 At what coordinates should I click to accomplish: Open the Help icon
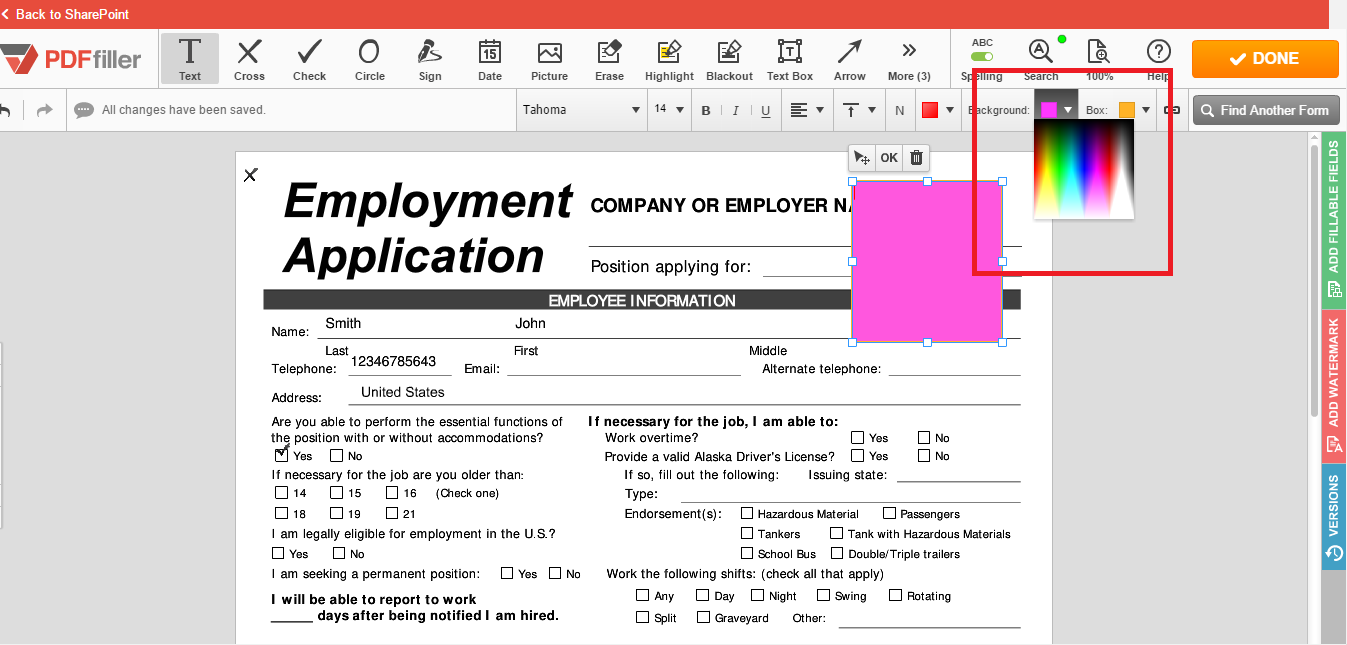[x=1158, y=58]
